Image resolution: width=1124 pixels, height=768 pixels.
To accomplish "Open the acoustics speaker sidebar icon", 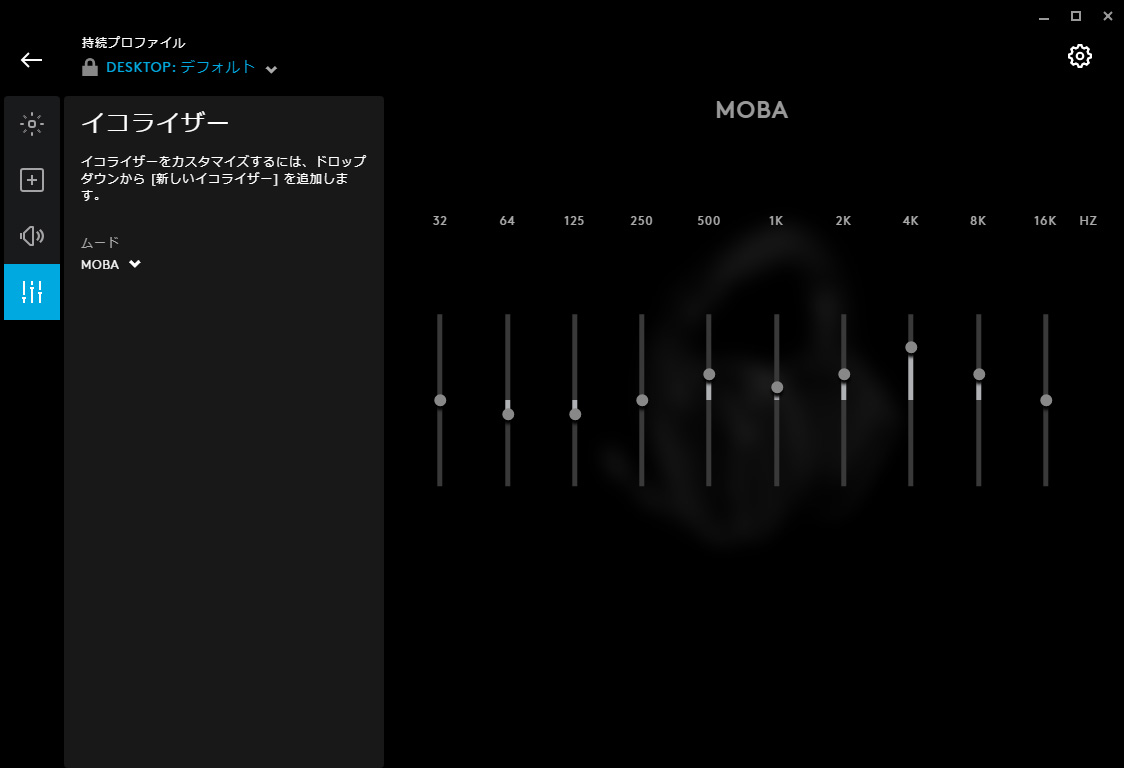I will [x=32, y=236].
